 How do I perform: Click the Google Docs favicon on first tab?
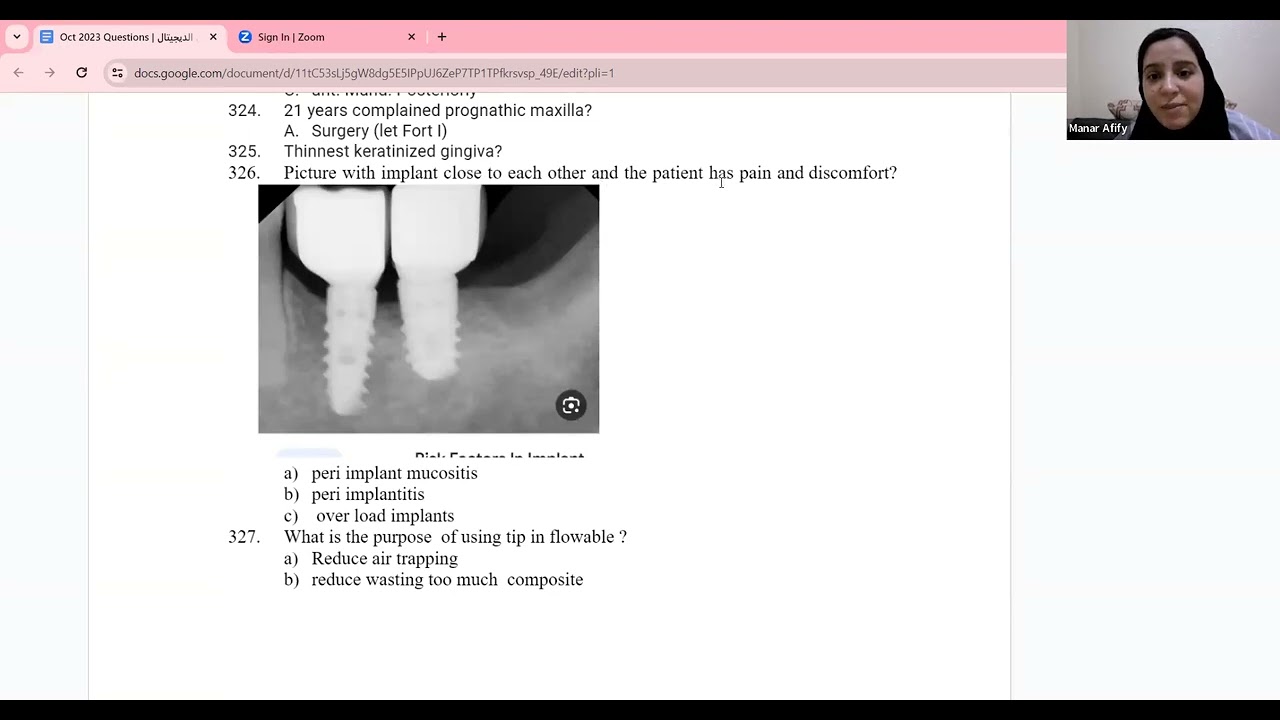click(46, 37)
